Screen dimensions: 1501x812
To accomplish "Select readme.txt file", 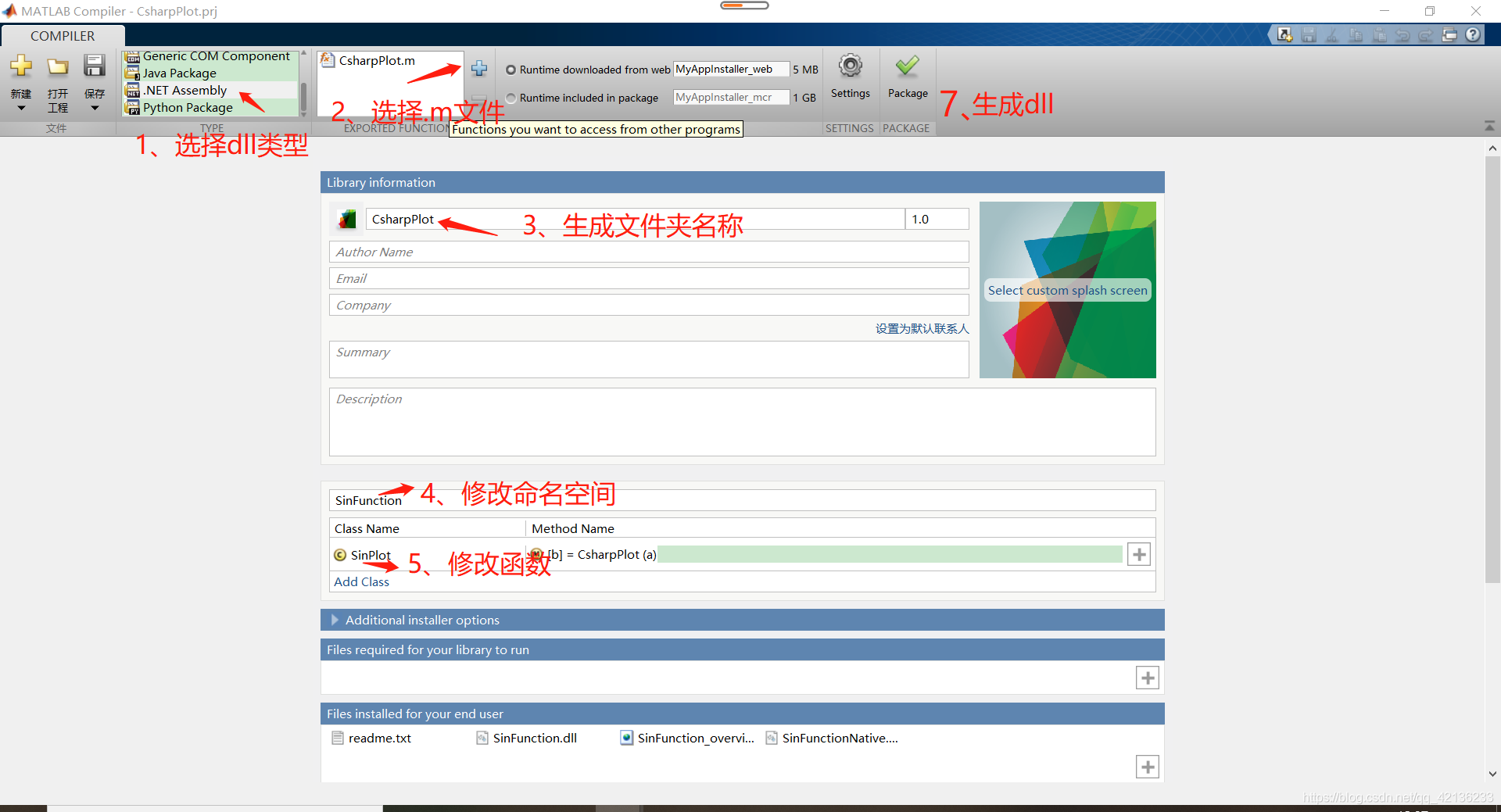I will coord(371,738).
